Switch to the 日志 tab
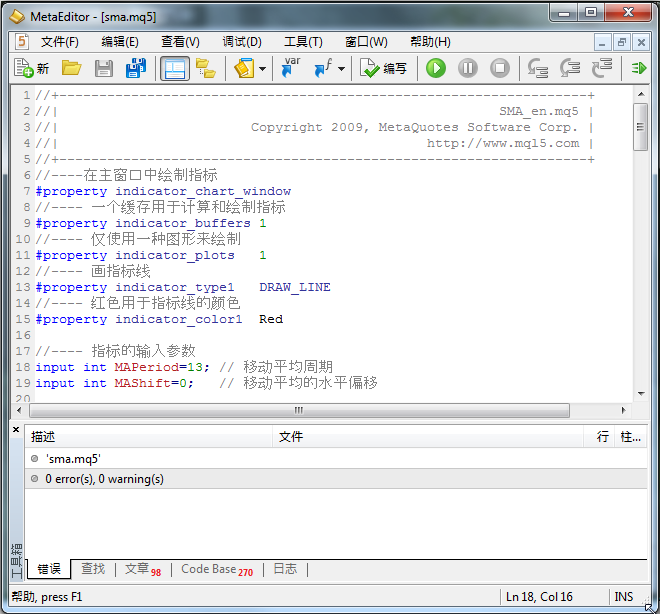Screen dimensions: 660x615 pyautogui.click(x=285, y=569)
